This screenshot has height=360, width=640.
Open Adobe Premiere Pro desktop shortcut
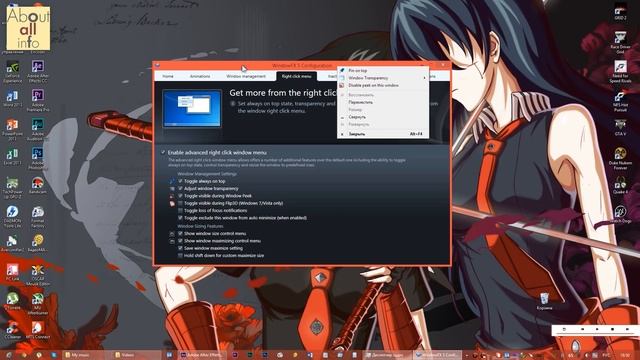(x=38, y=100)
